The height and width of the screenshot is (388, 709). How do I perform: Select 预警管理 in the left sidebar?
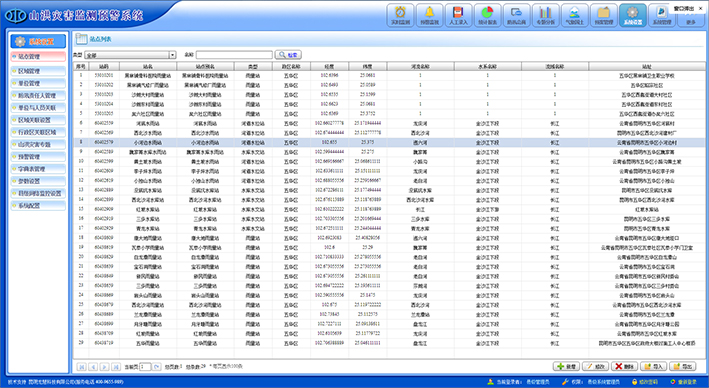coord(38,156)
